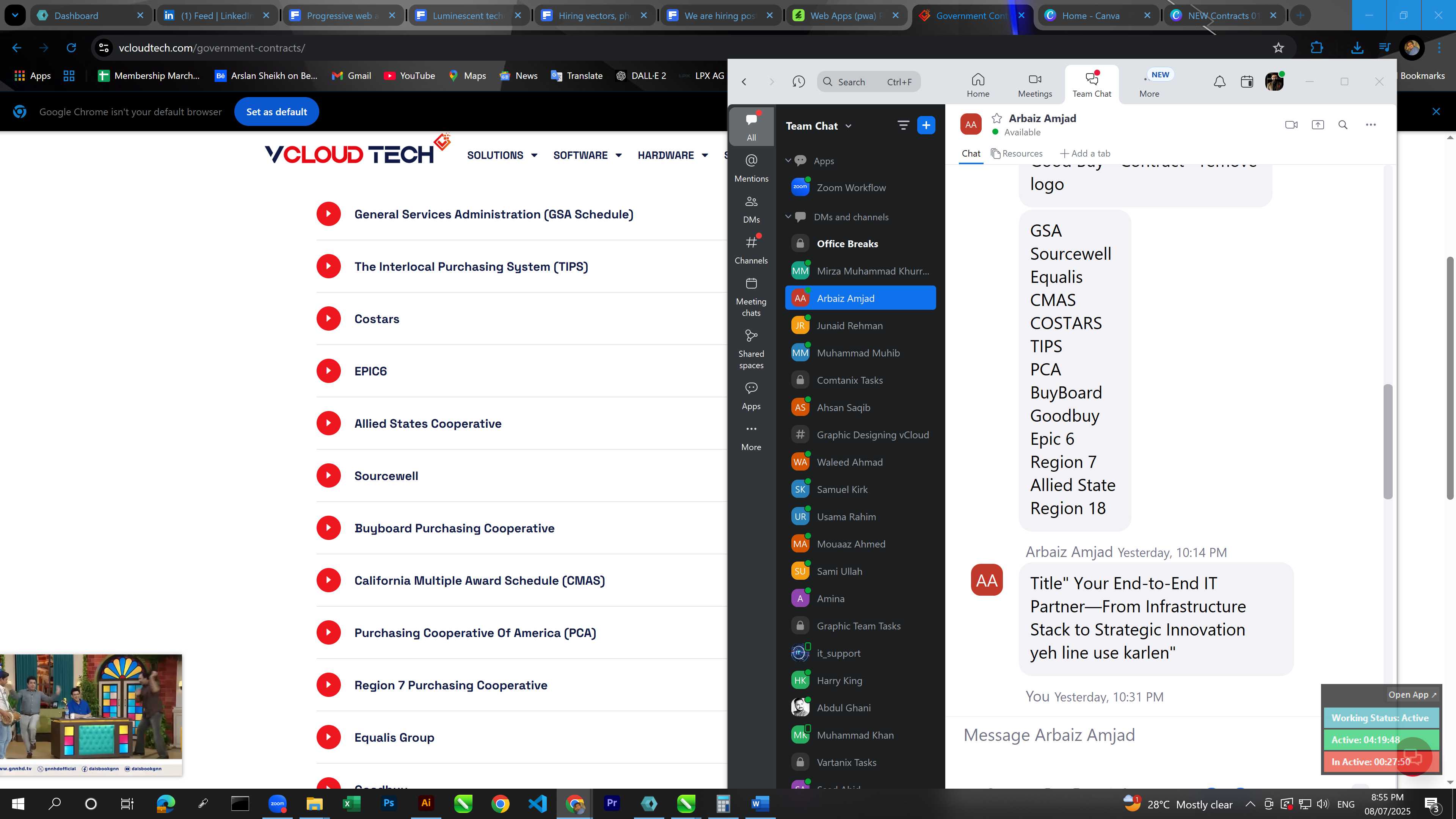Open DMs in the Zoom sidebar

pos(751,209)
